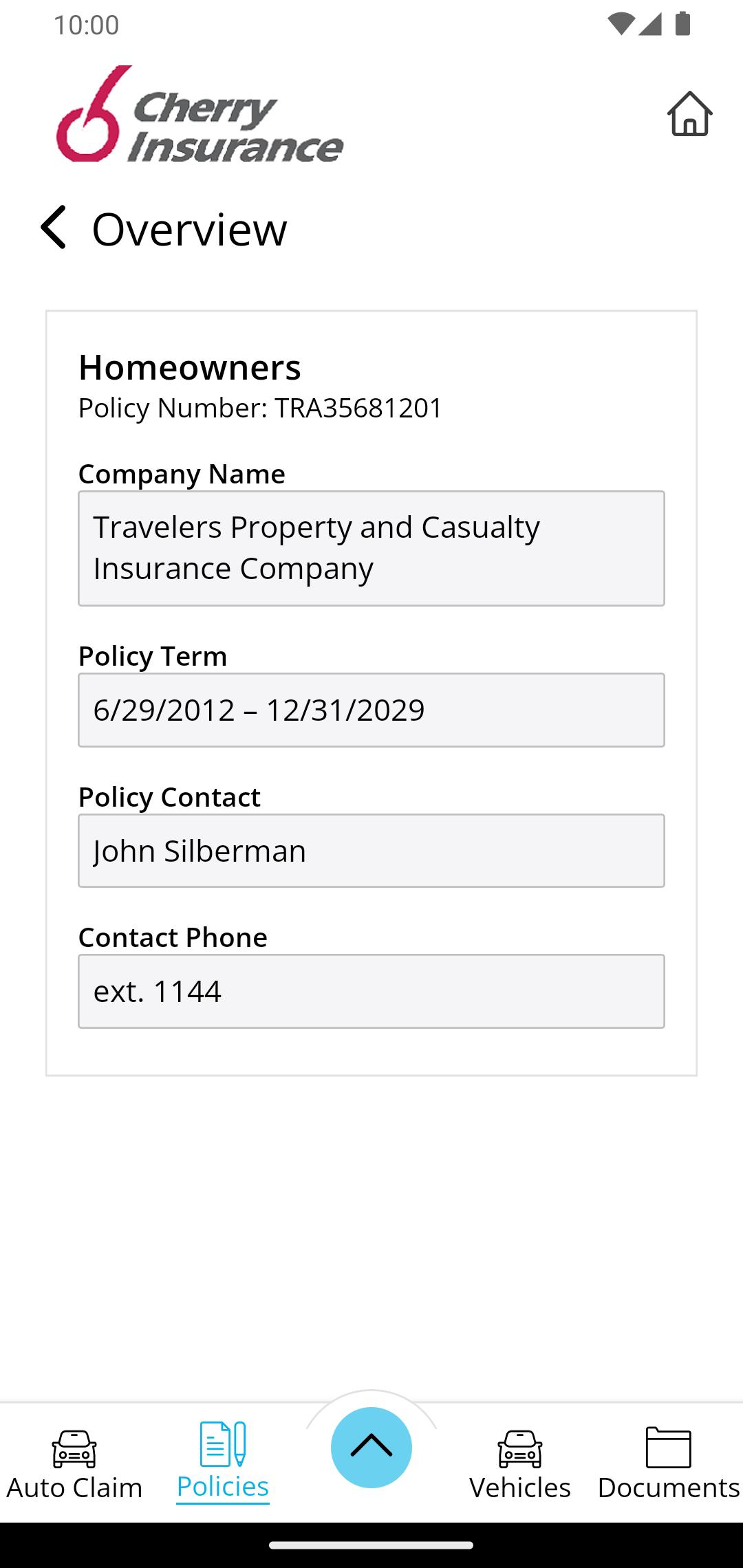Expand the blue up-chevron menu button
This screenshot has height=1568, width=743.
click(x=371, y=1447)
